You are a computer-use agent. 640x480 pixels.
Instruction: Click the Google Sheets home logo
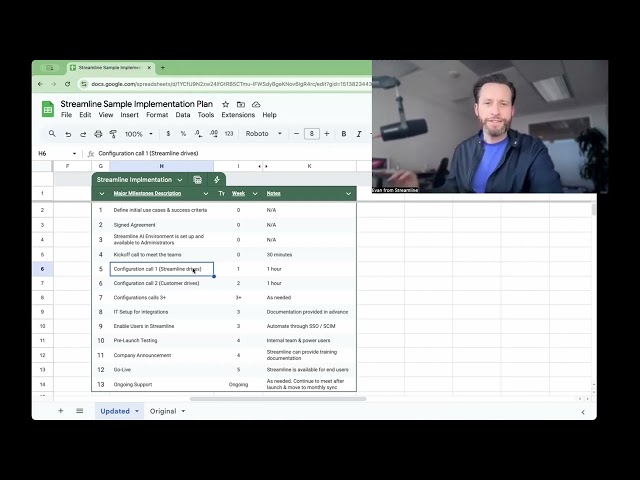48,109
